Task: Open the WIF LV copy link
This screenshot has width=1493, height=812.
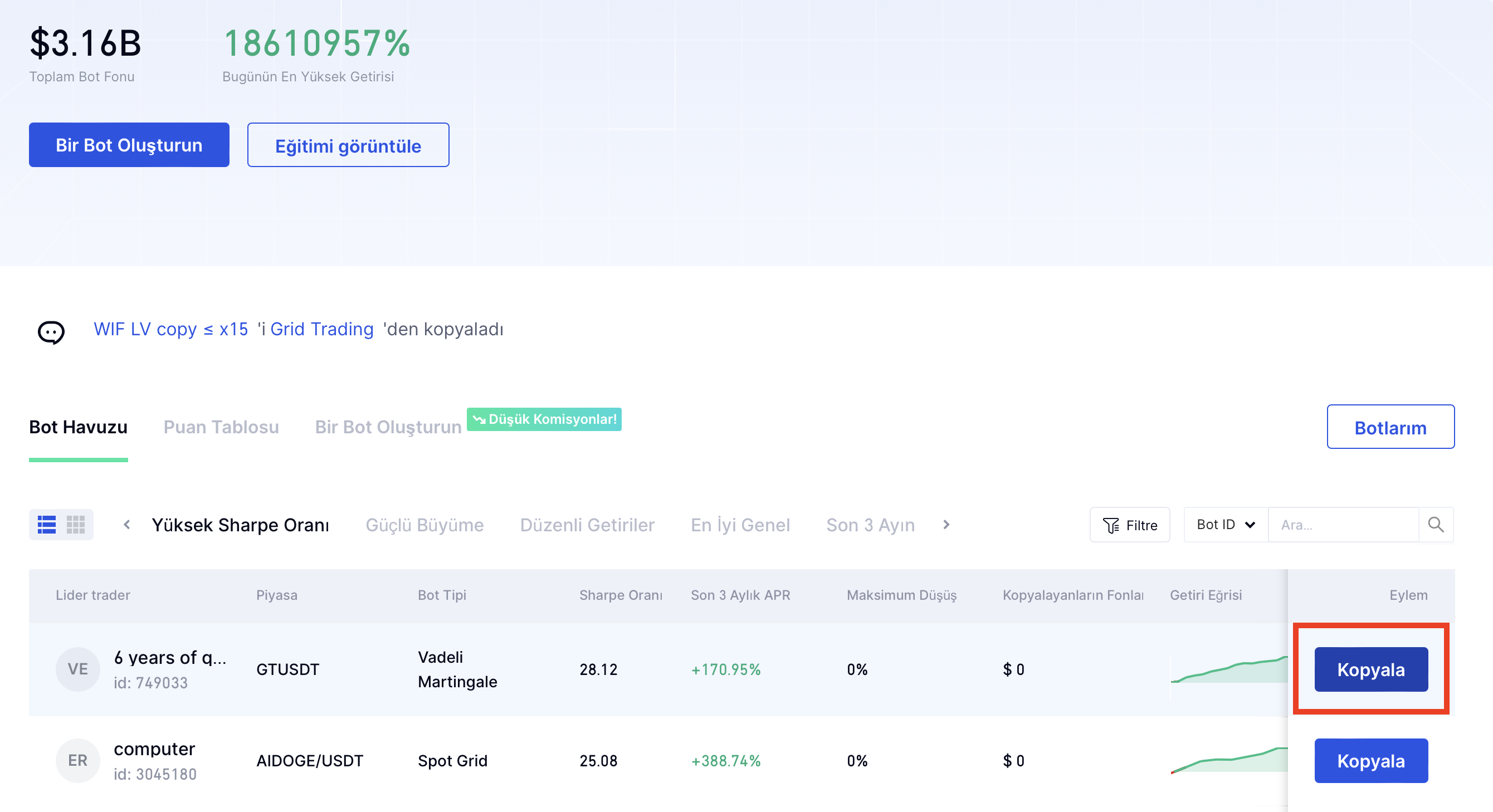Action: click(170, 329)
